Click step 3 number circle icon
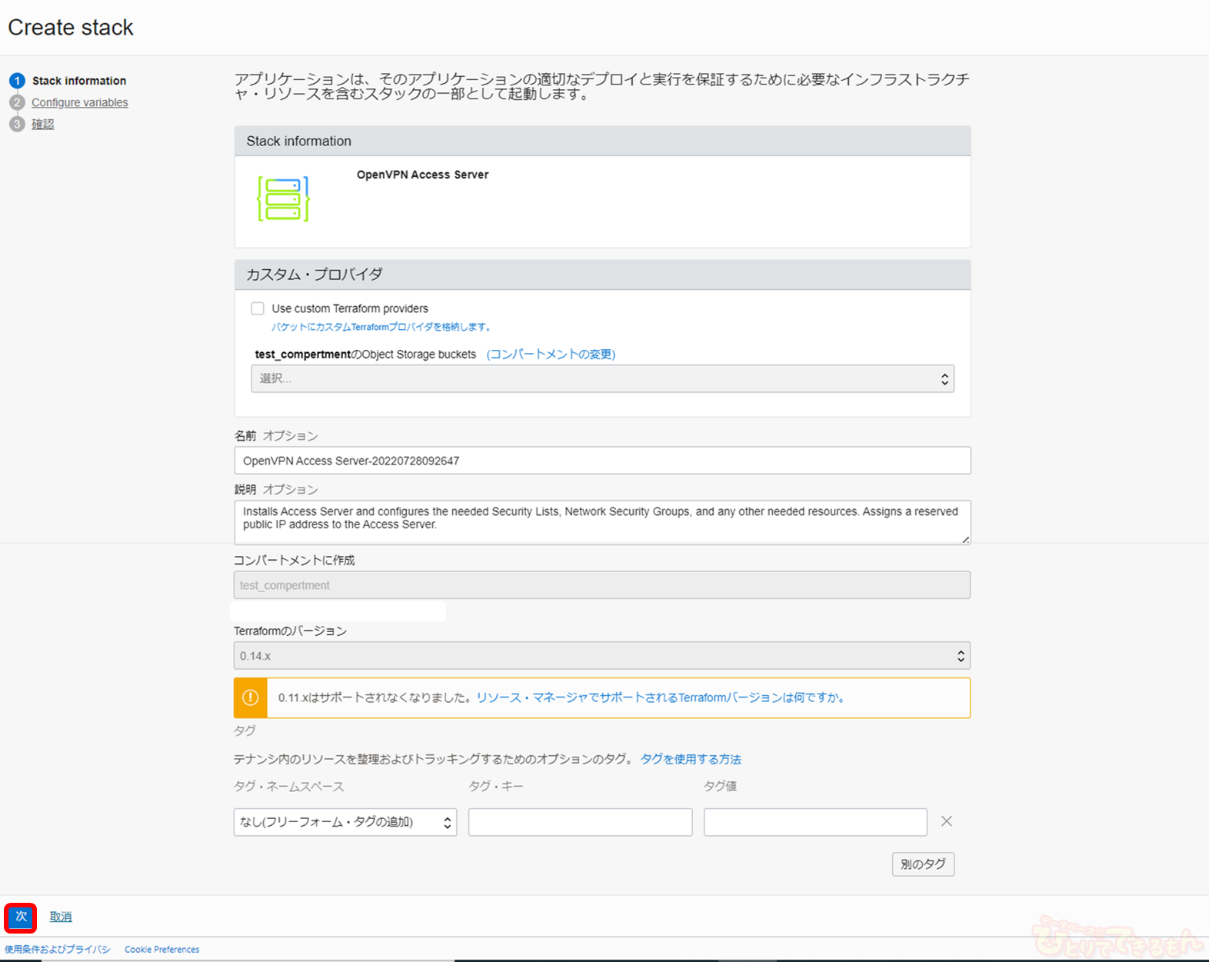The width and height of the screenshot is (1209, 962). [x=16, y=124]
